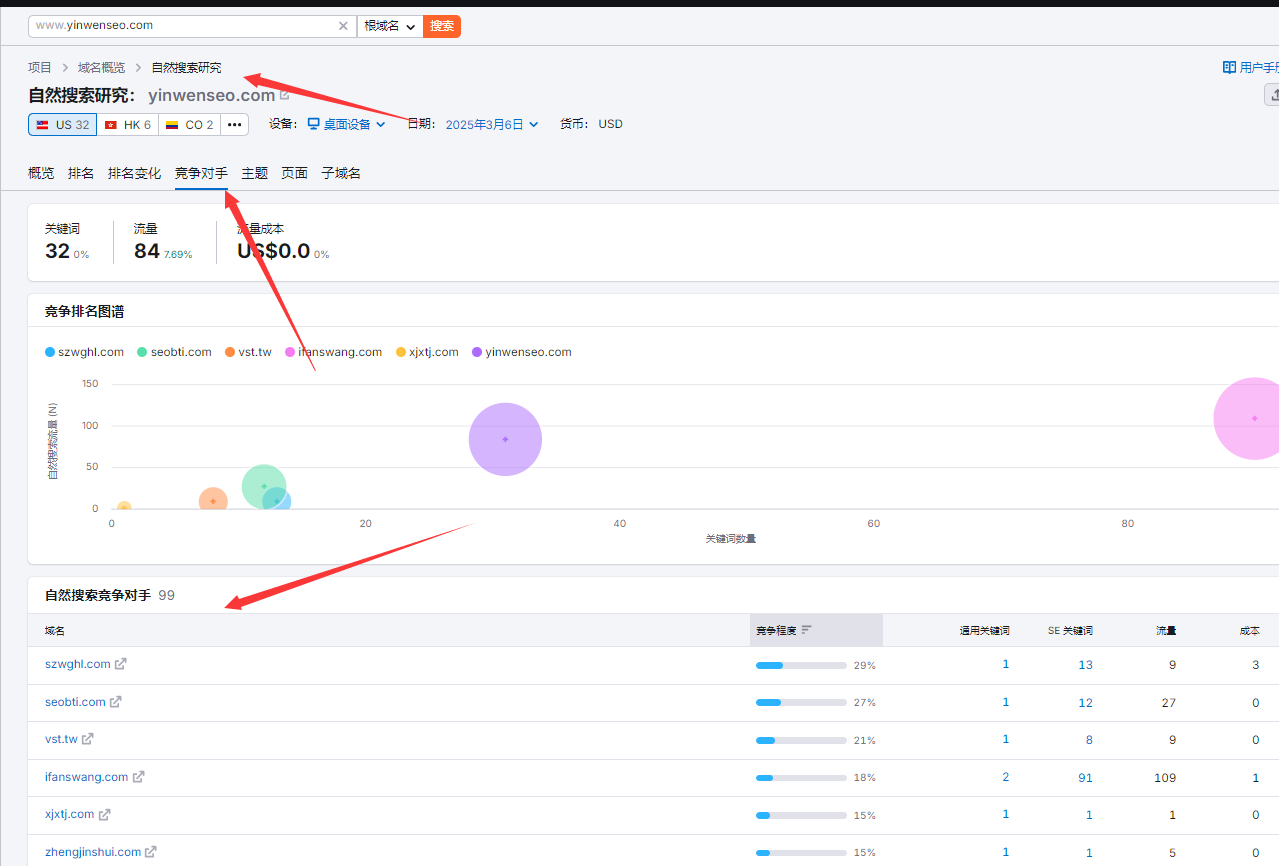Click the purple yinwenseo.com bubble in chart
Viewport: 1279px width, 866px height.
(505, 439)
